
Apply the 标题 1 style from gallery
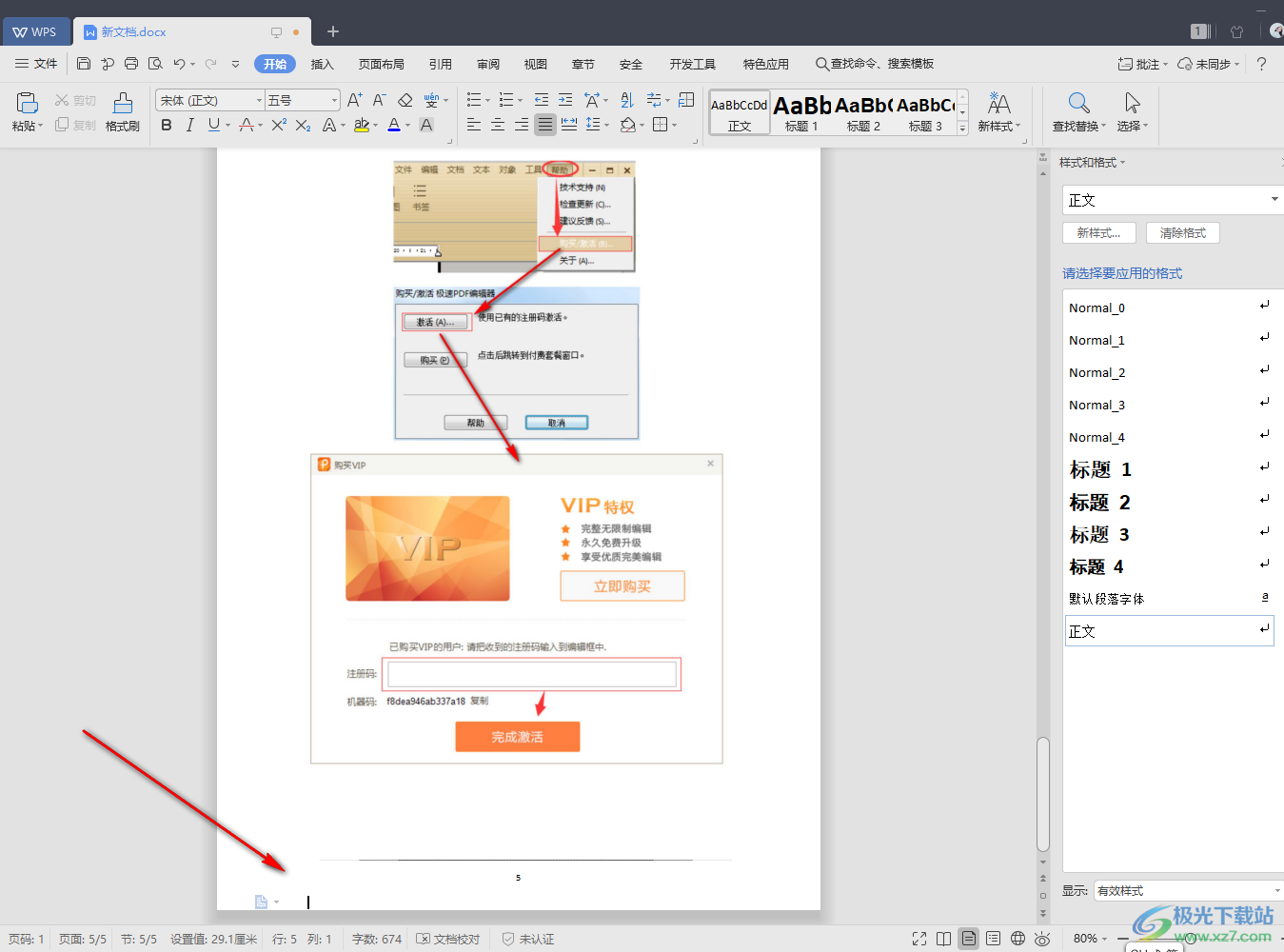(x=801, y=112)
